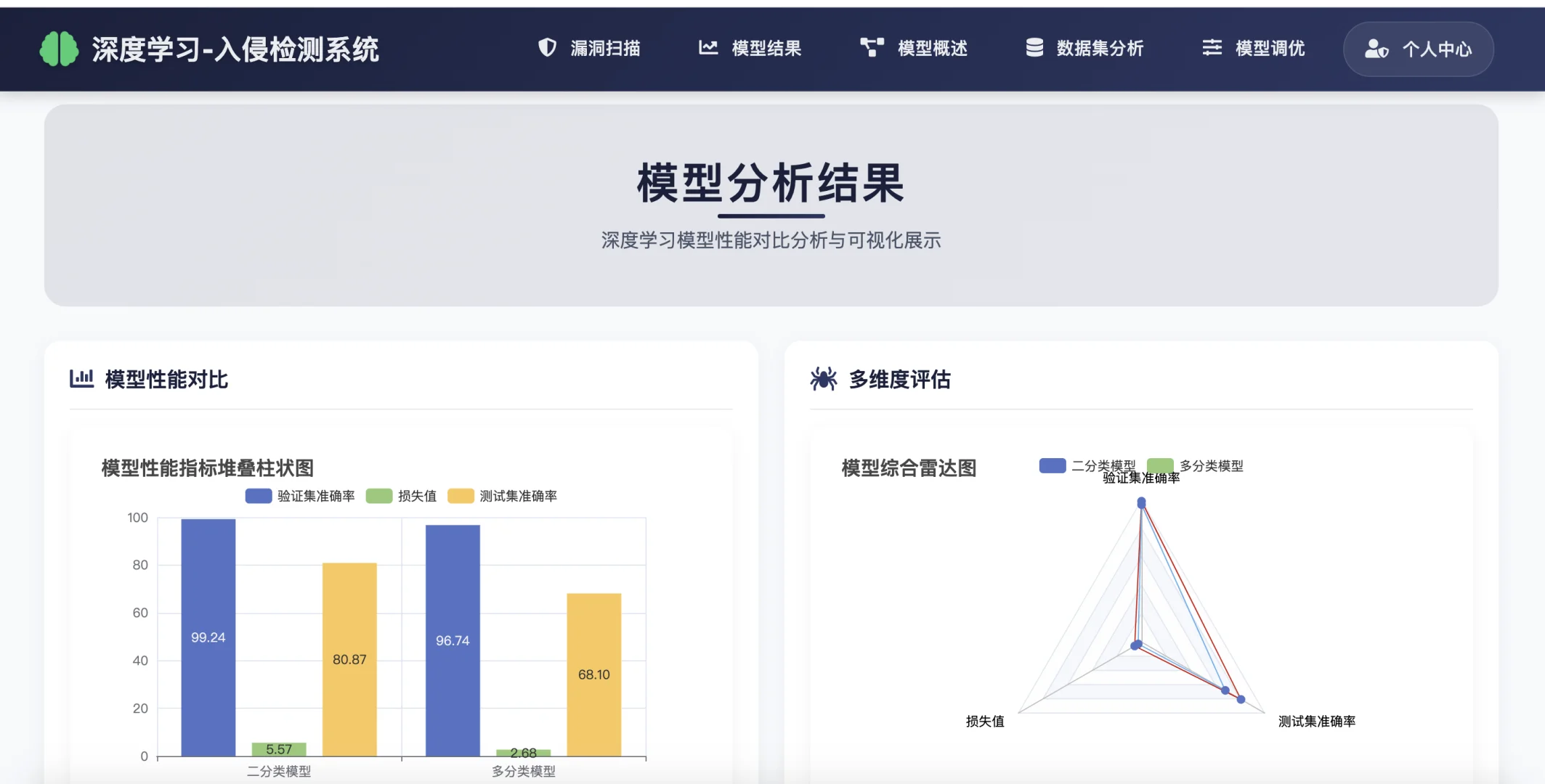Click the green brain logo icon
This screenshot has height=784, width=1545.
[x=60, y=48]
